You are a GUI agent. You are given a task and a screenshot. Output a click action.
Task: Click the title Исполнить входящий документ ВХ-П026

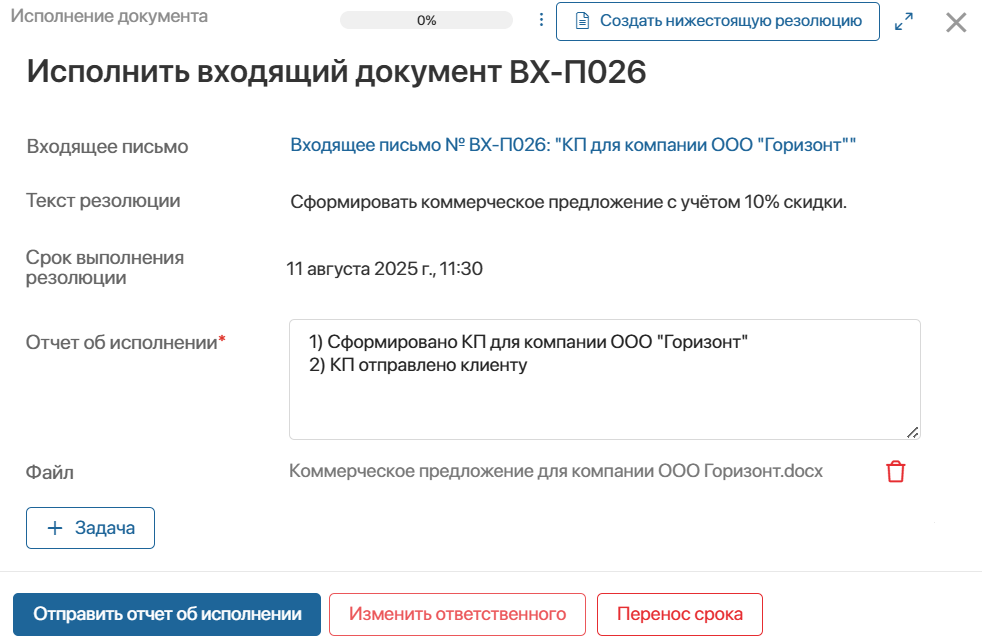336,72
